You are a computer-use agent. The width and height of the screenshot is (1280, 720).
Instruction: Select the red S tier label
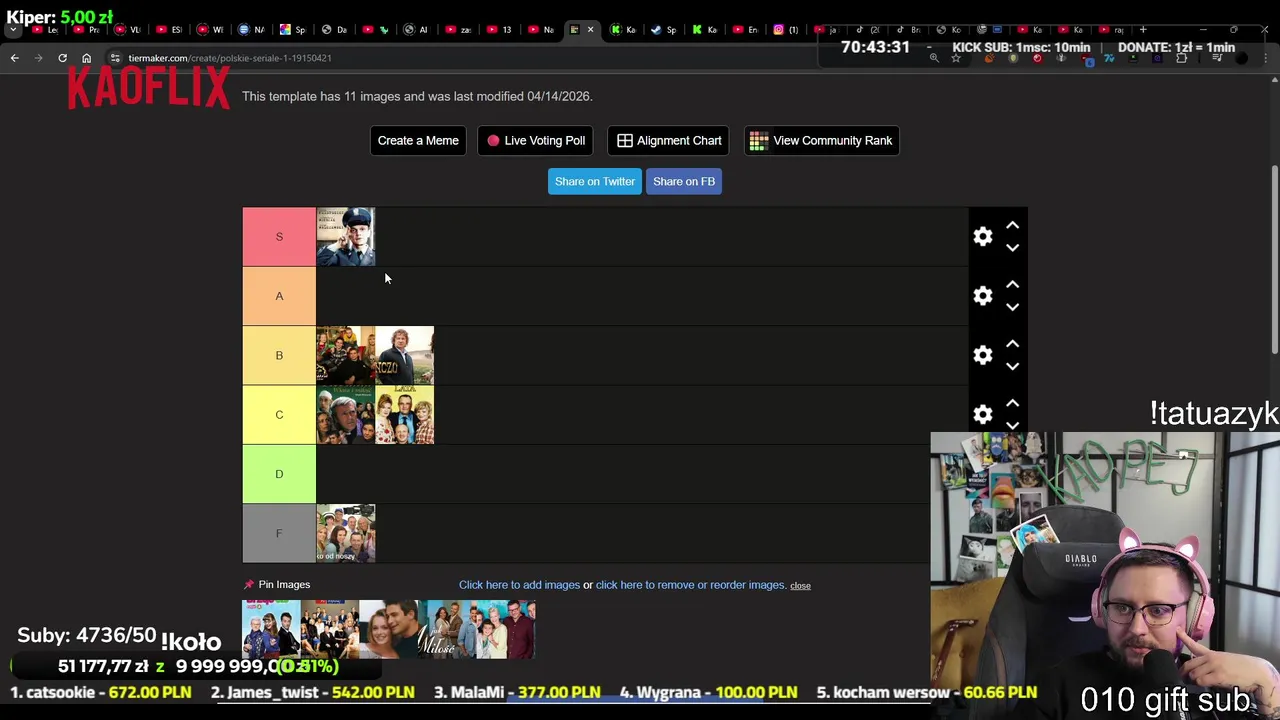tap(279, 237)
